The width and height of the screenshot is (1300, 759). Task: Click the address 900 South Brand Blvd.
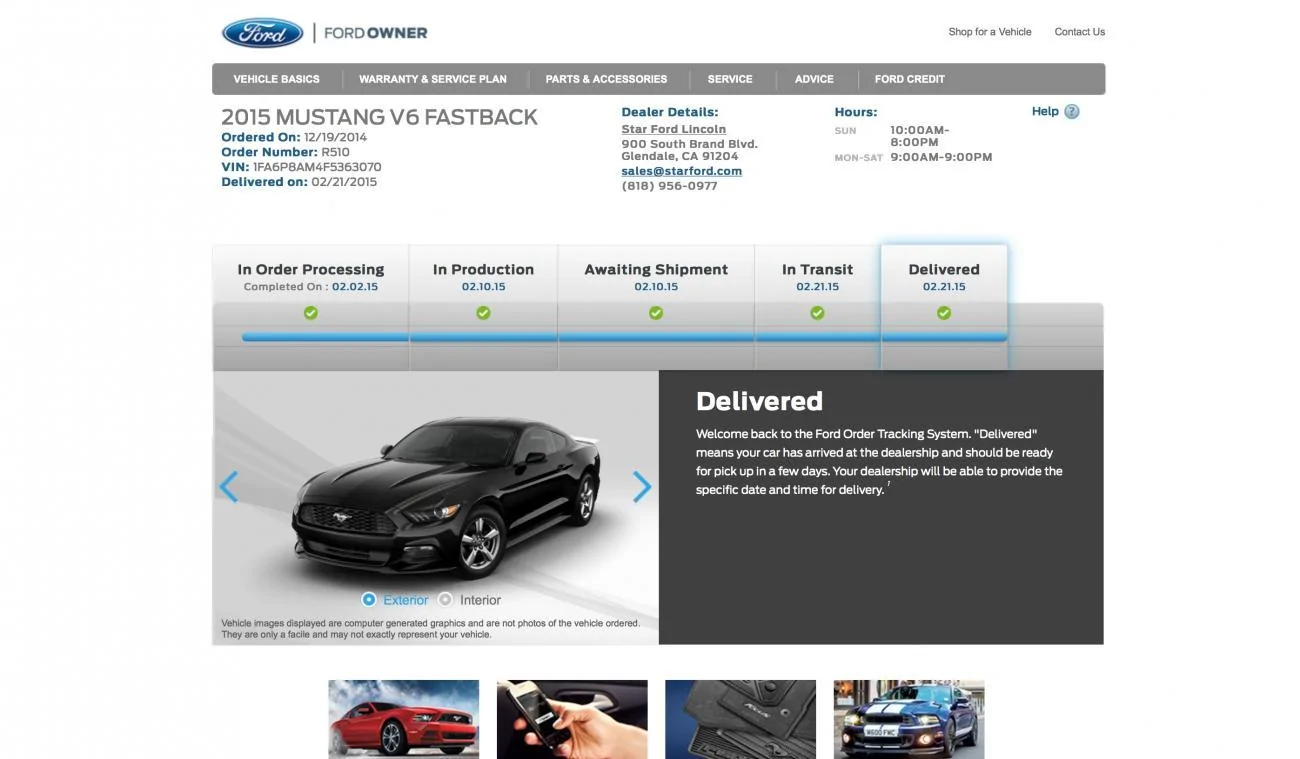[x=690, y=144]
